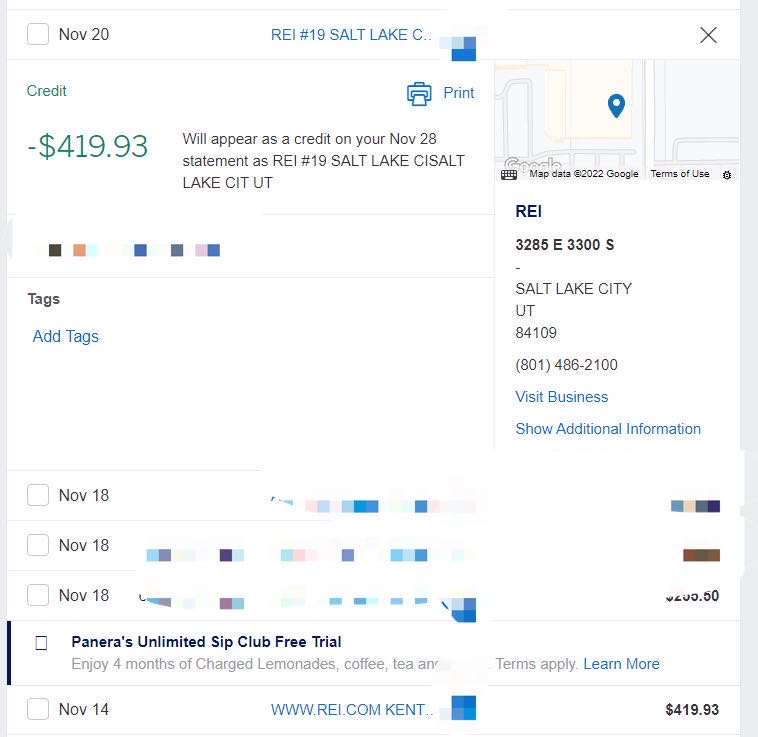This screenshot has height=737, width=758.
Task: Click the Panera offer bookmark icon
Action: tap(41, 643)
